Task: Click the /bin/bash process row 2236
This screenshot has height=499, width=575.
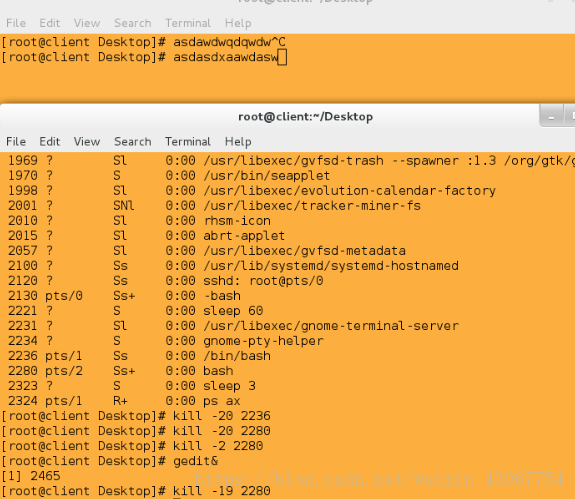Action: [139, 356]
